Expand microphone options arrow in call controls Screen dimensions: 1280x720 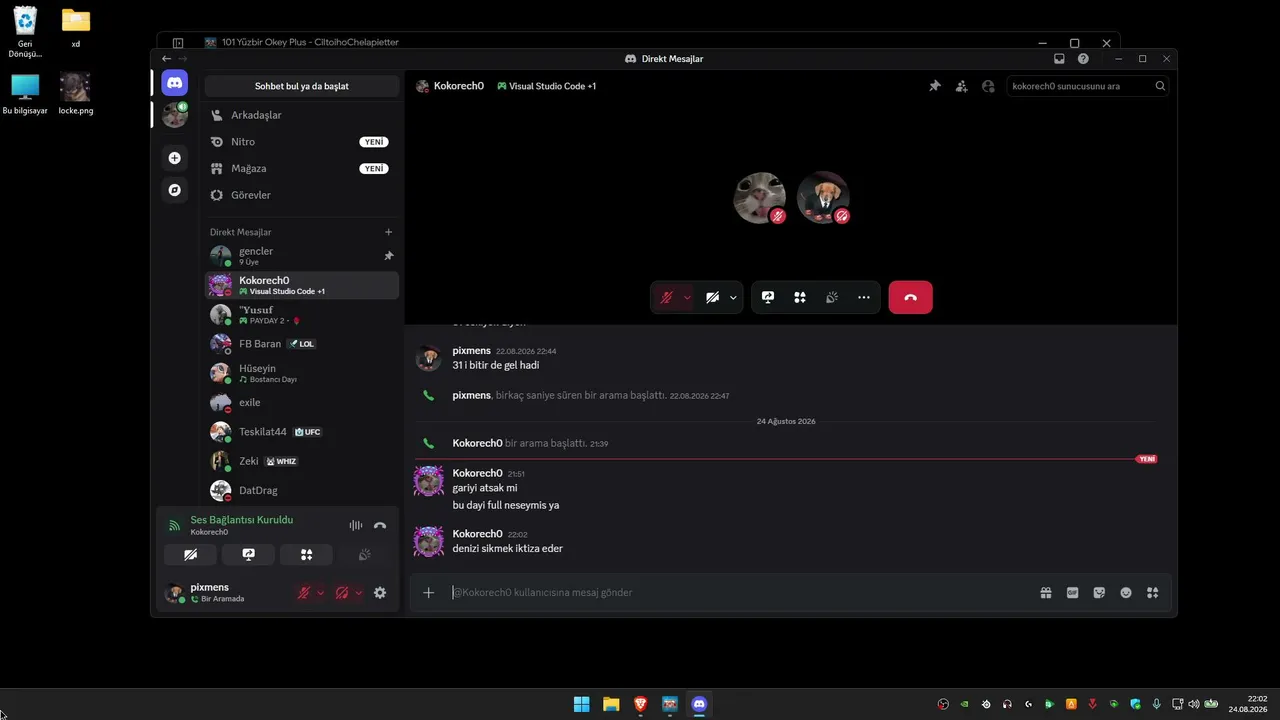click(687, 297)
